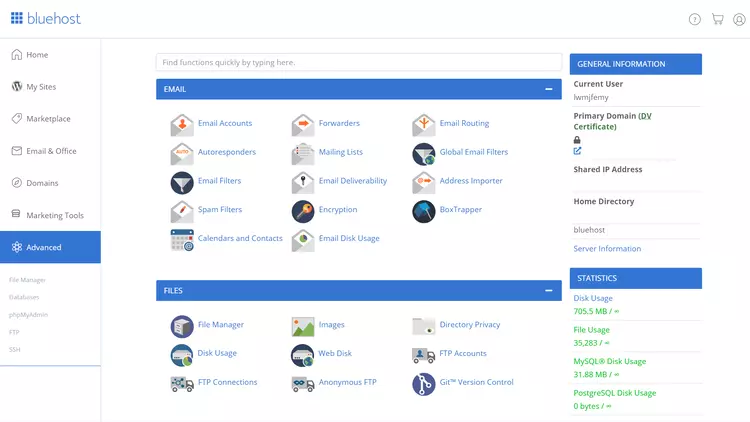The image size is (750, 422).
Task: Open the Calendars and Contacts icon
Action: (x=182, y=240)
